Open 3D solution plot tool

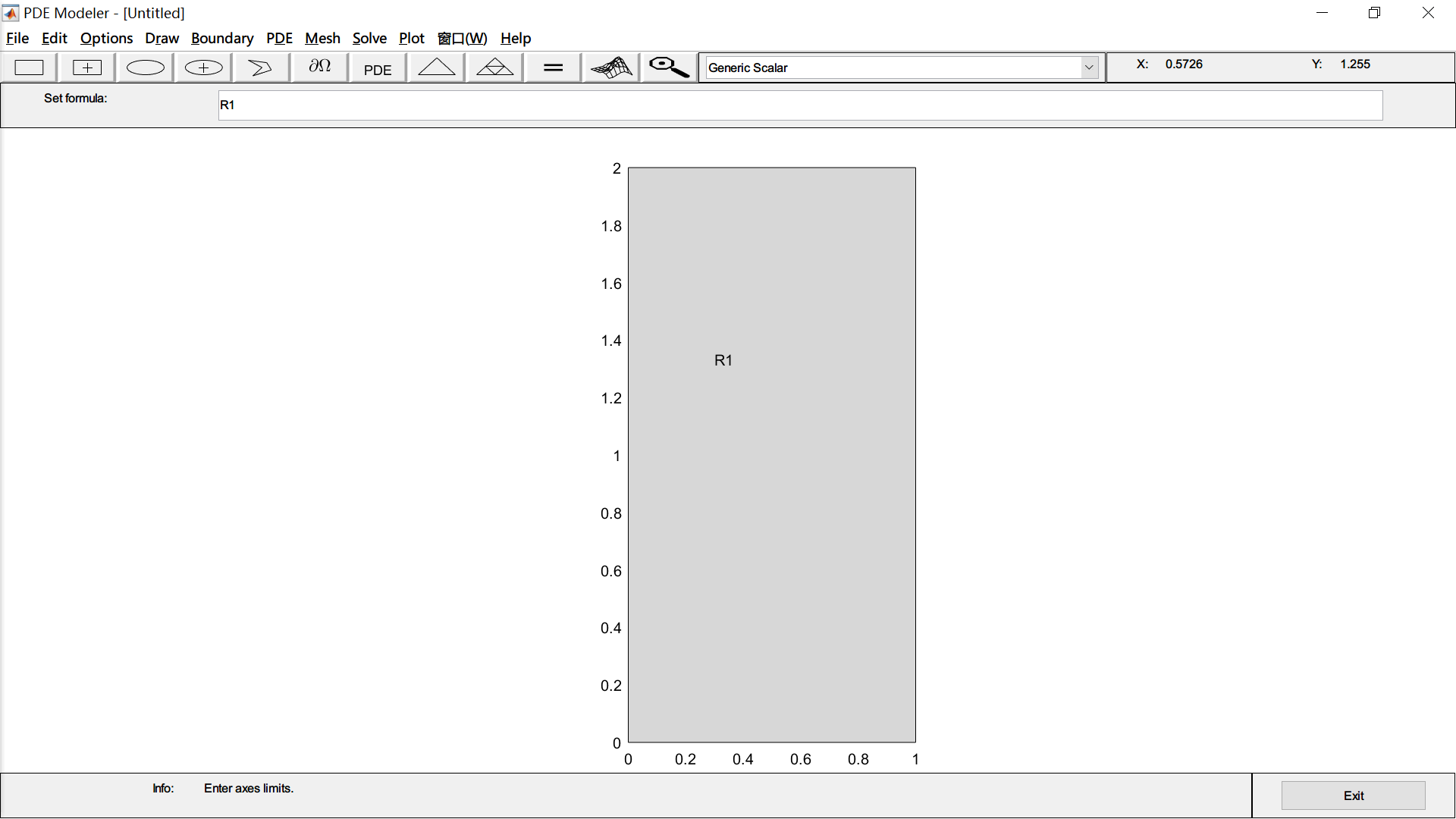pos(610,67)
